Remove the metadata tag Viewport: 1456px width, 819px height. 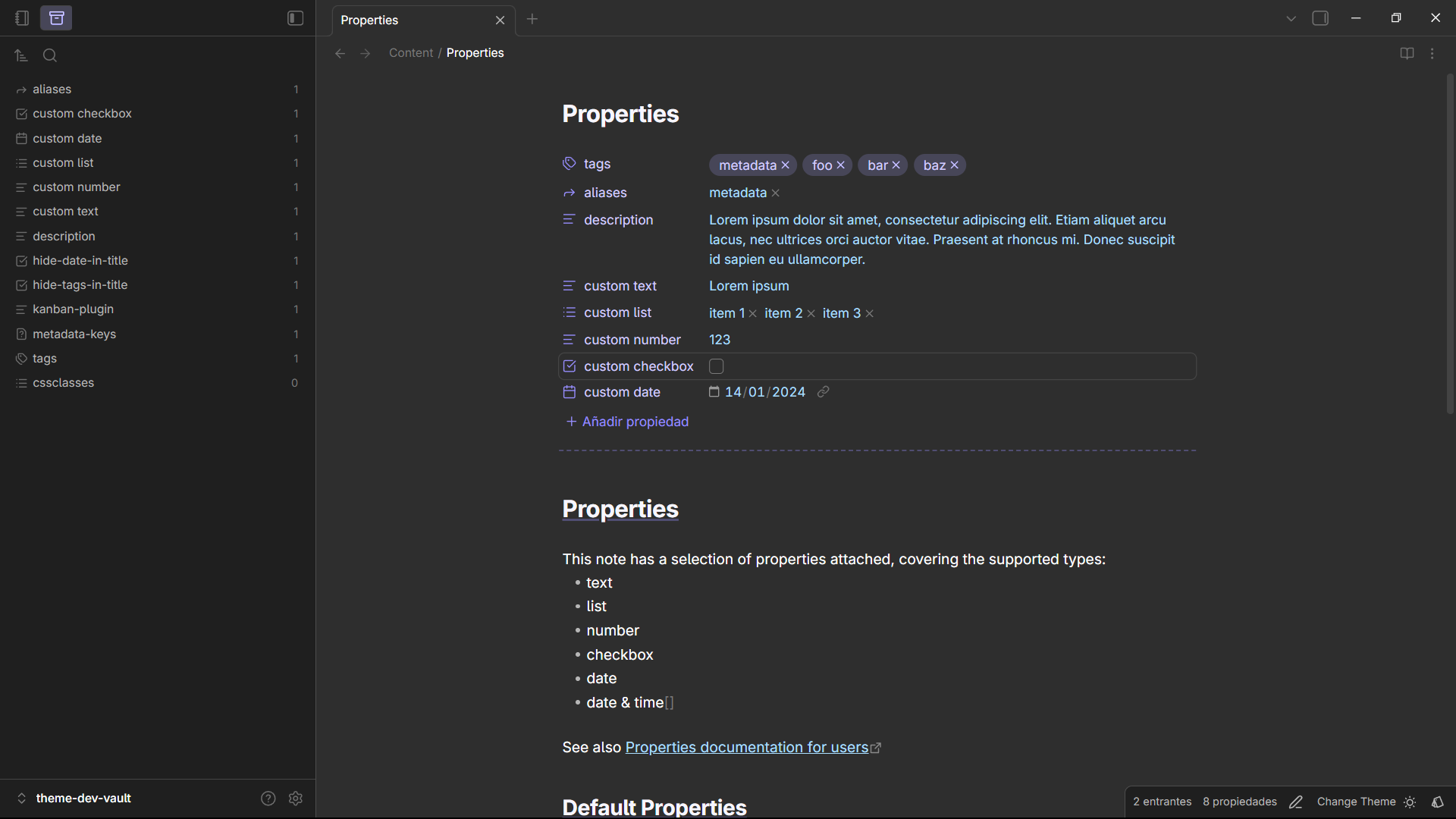pyautogui.click(x=786, y=165)
